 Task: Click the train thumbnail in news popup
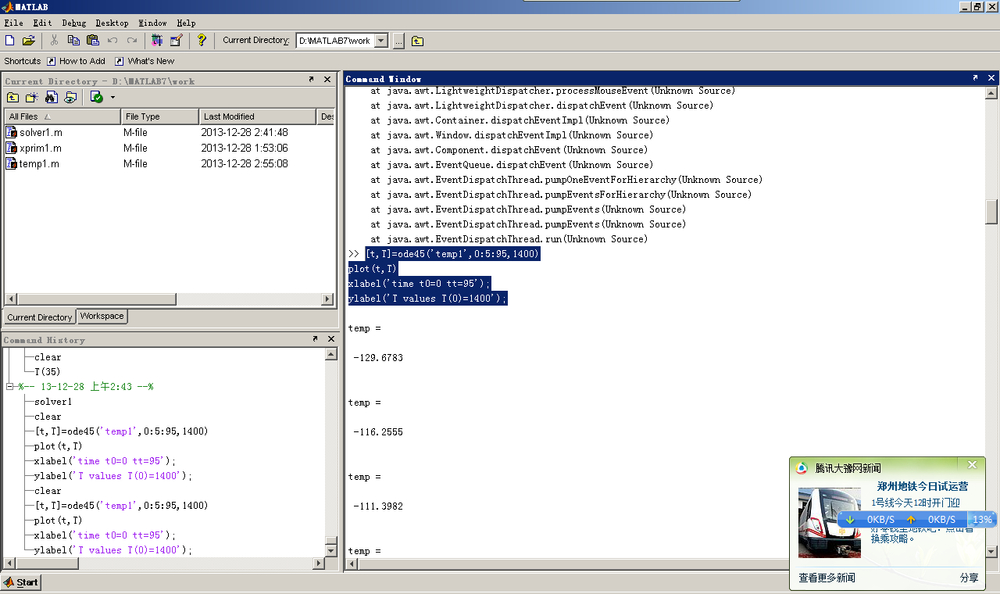point(829,523)
